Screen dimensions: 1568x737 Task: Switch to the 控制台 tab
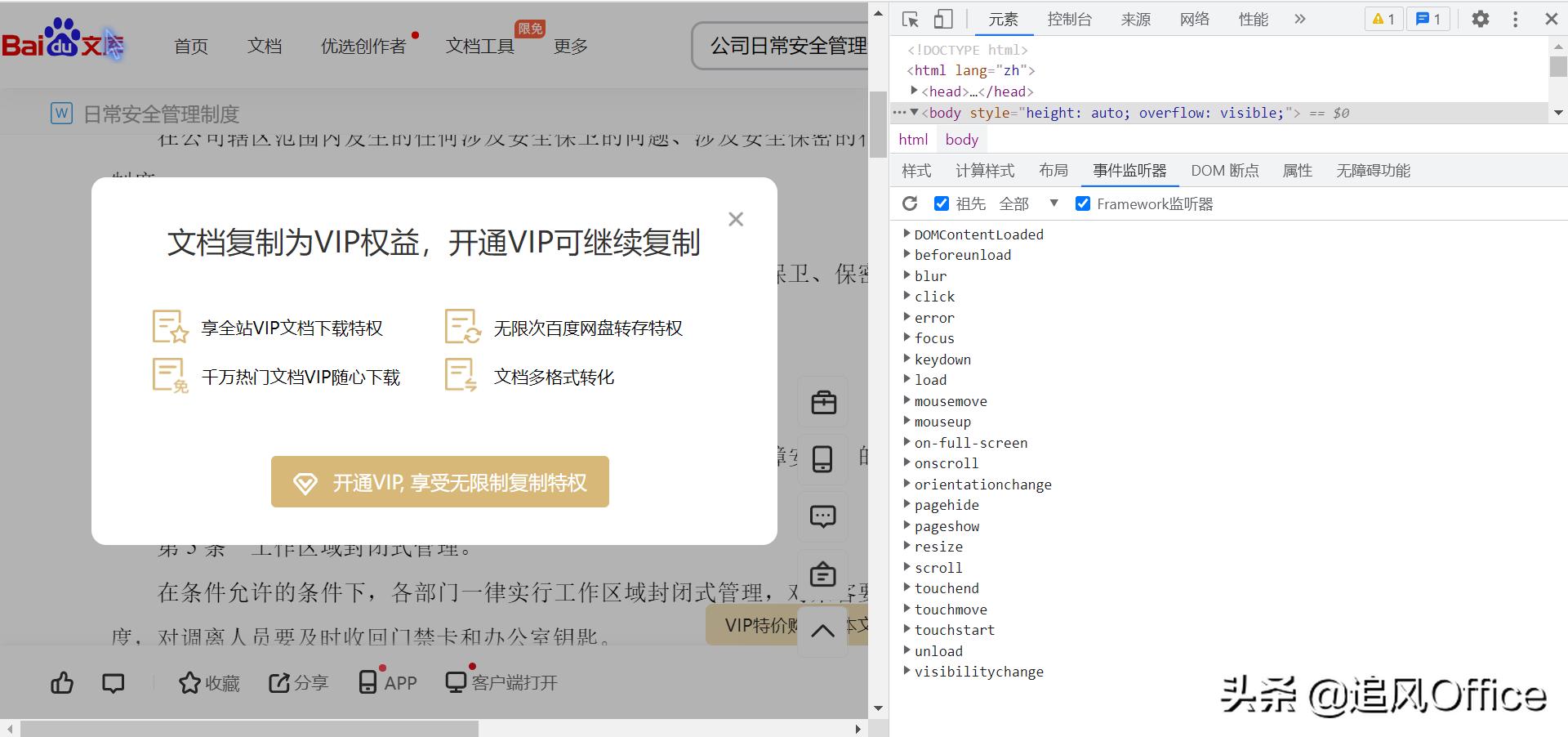pos(1069,19)
